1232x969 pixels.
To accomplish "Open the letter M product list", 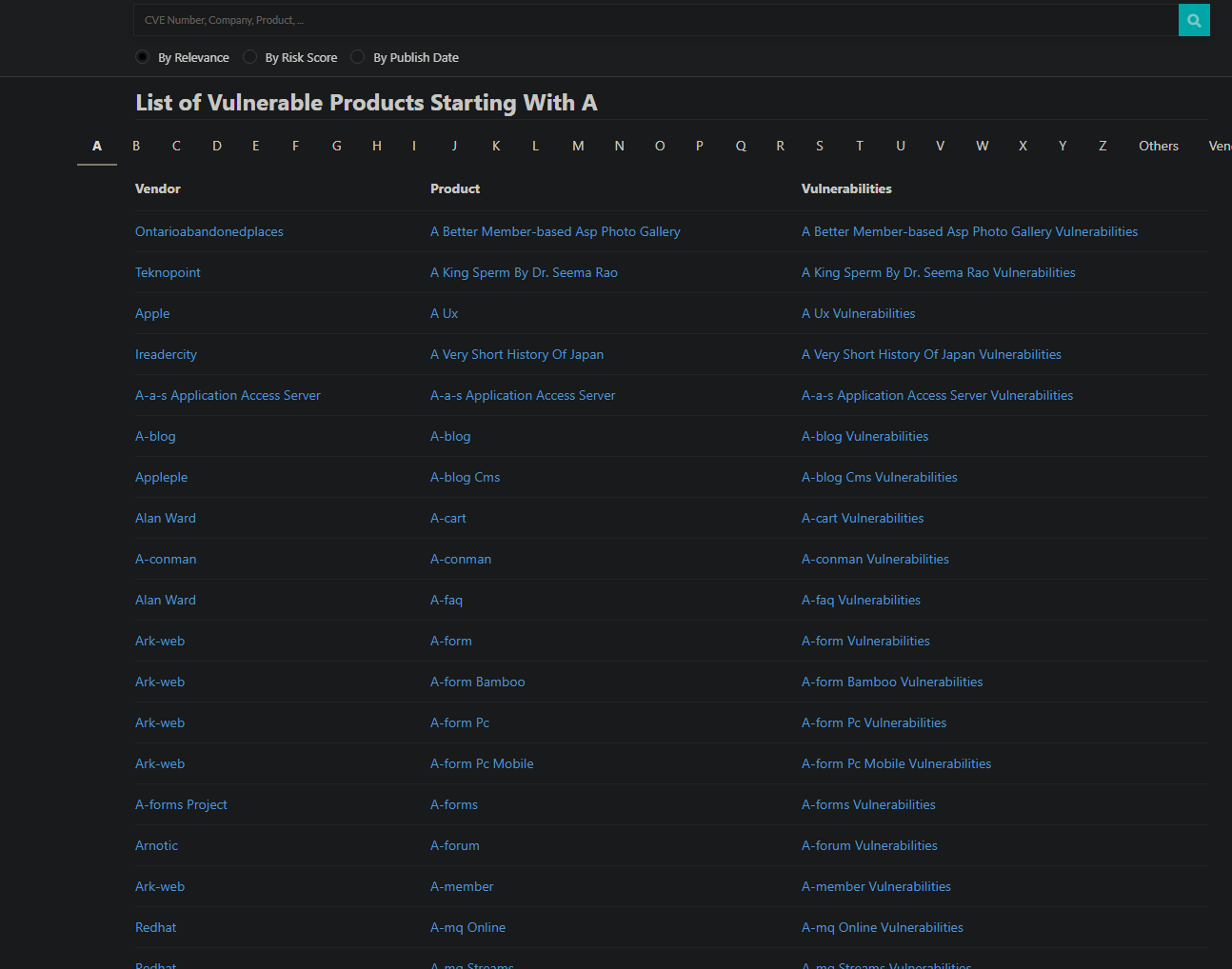I will pyautogui.click(x=578, y=146).
